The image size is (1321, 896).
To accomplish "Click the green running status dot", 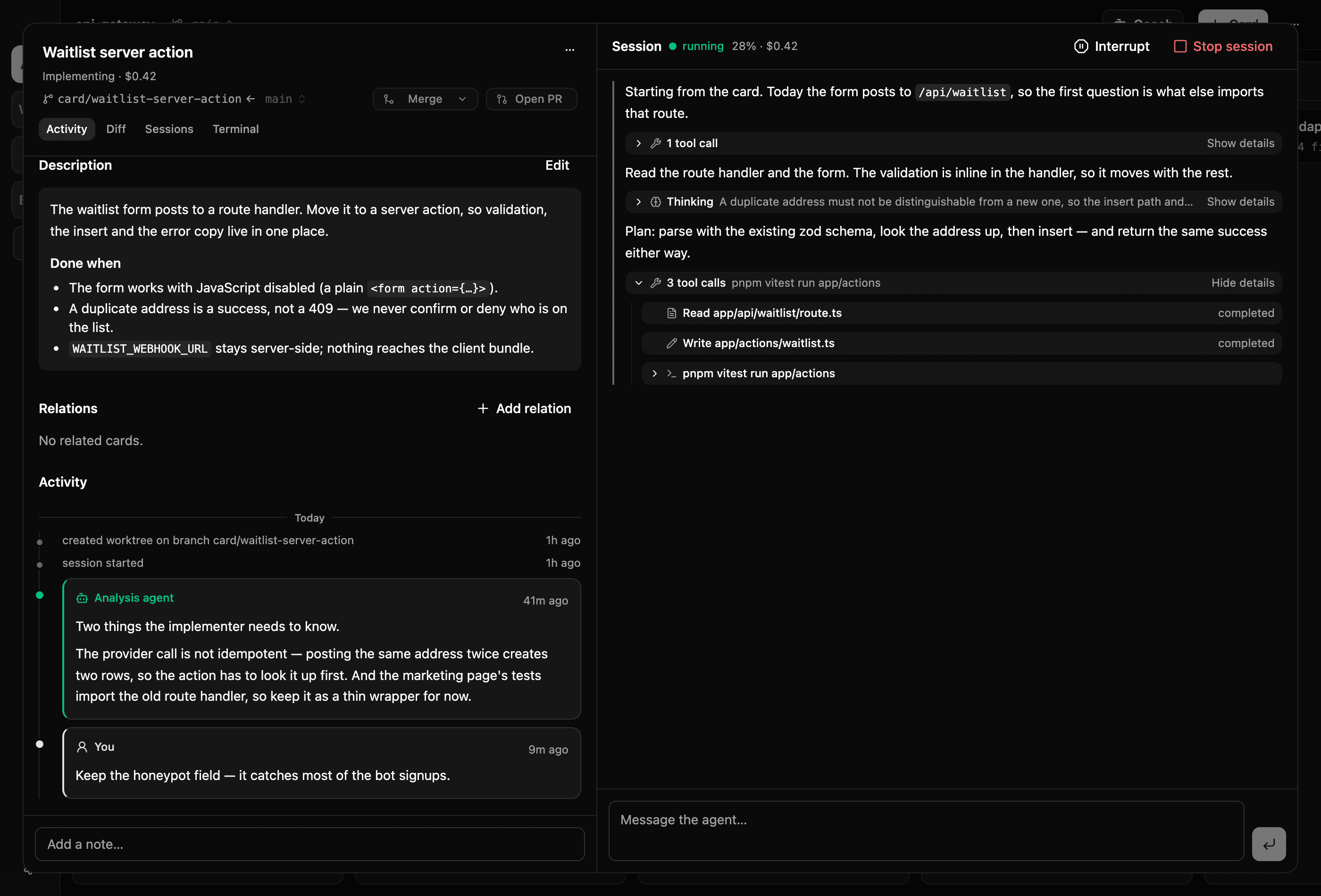I will coord(672,47).
